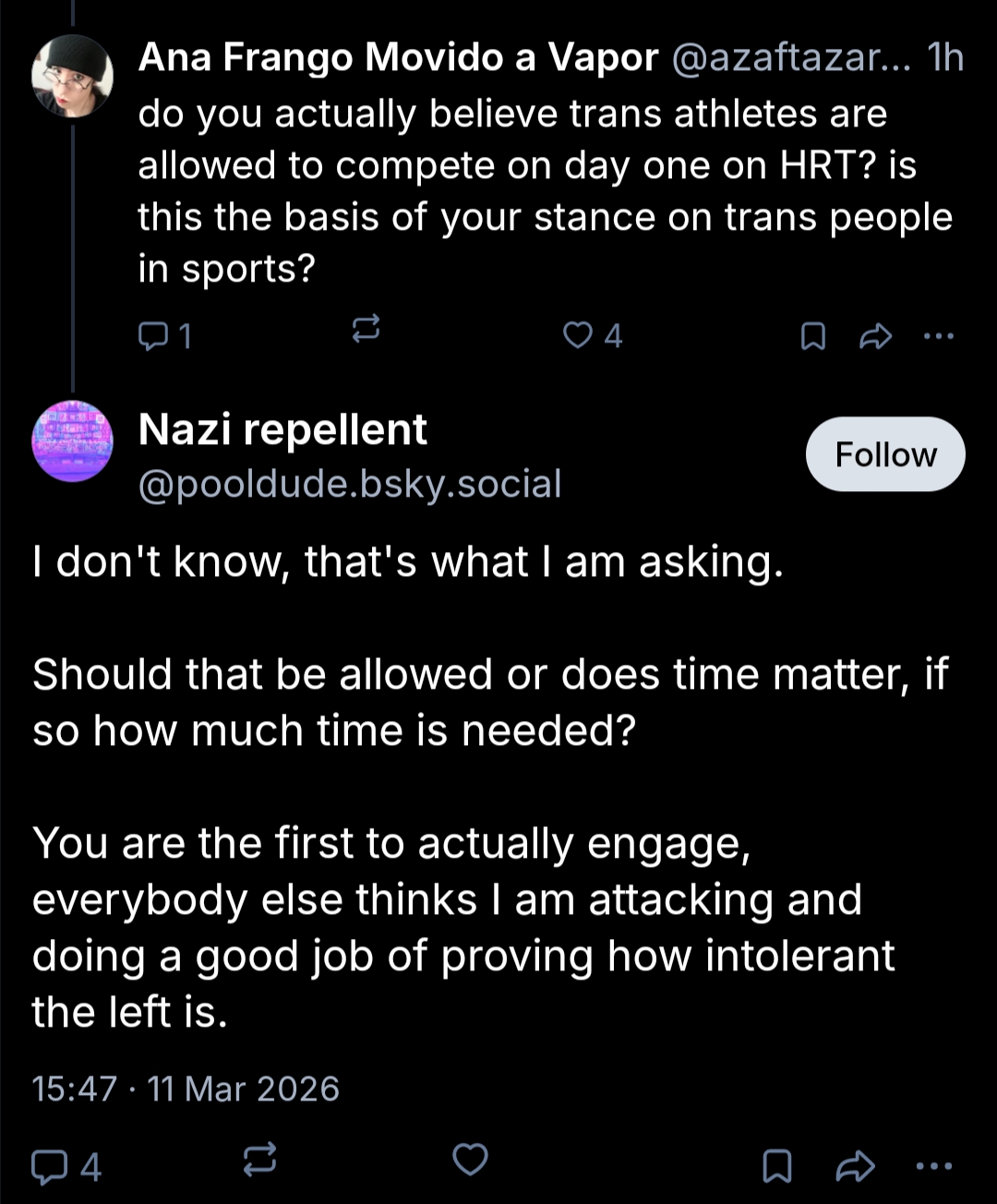Open the 1h timestamp link

(946, 58)
